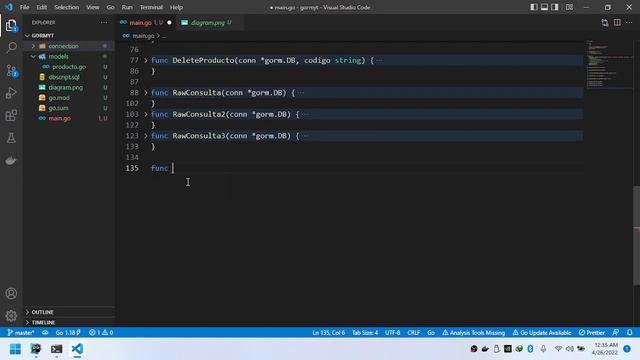The width and height of the screenshot is (640, 360).
Task: Open the Docker whale view
Action: click(x=11, y=160)
